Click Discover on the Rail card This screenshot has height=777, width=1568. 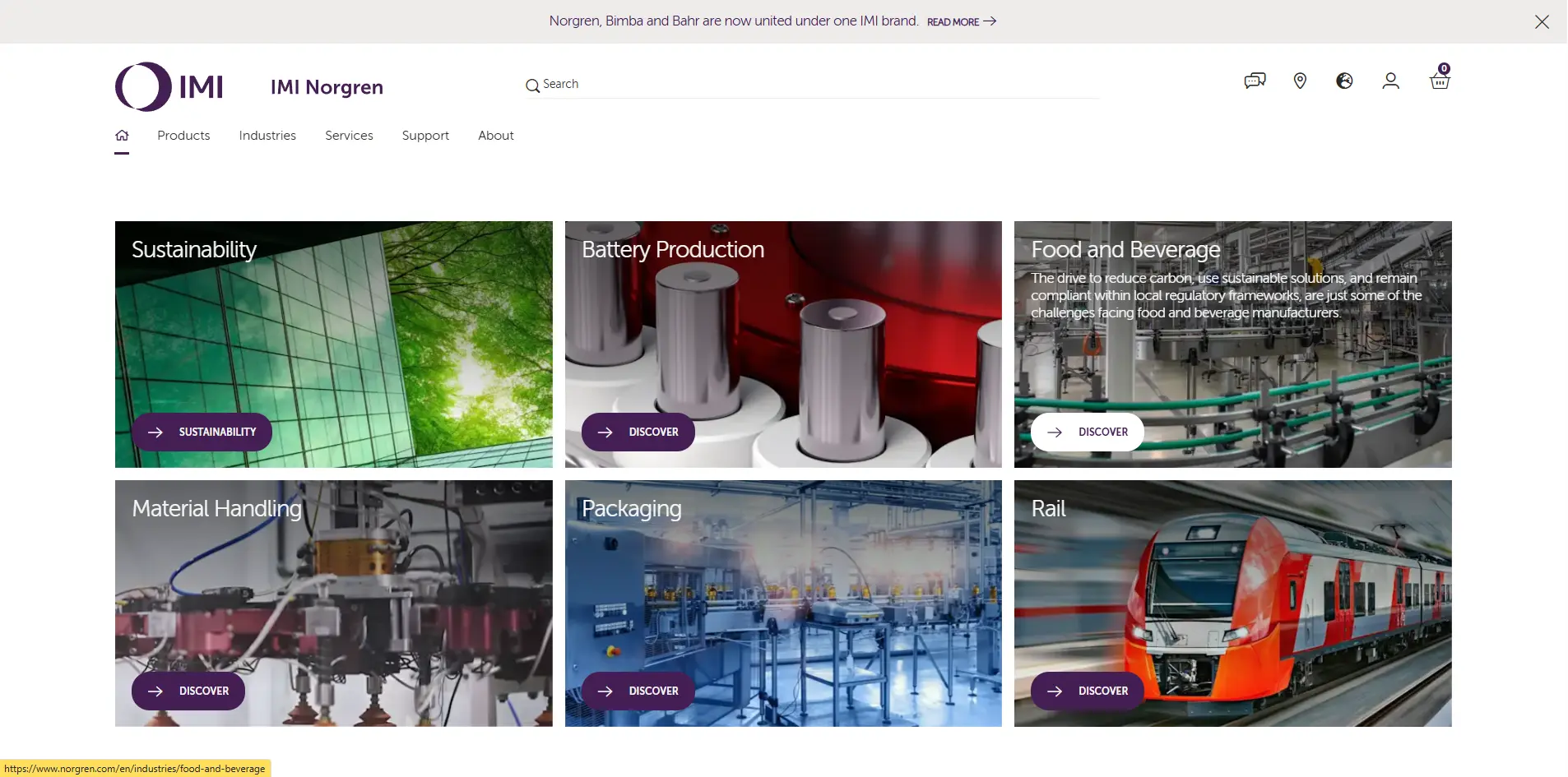[1087, 691]
